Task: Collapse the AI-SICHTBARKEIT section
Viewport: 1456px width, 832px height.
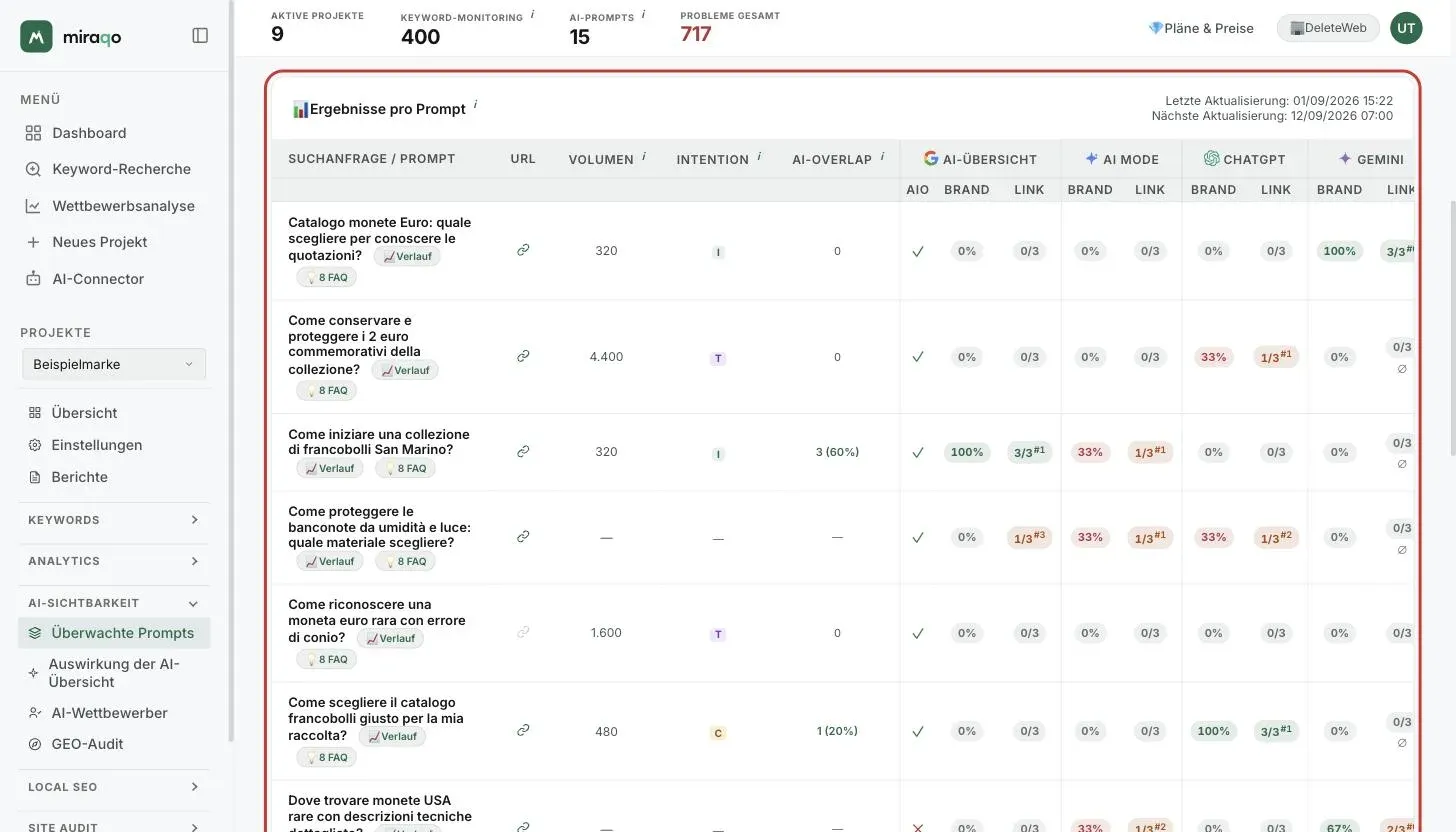Action: pyautogui.click(x=114, y=603)
